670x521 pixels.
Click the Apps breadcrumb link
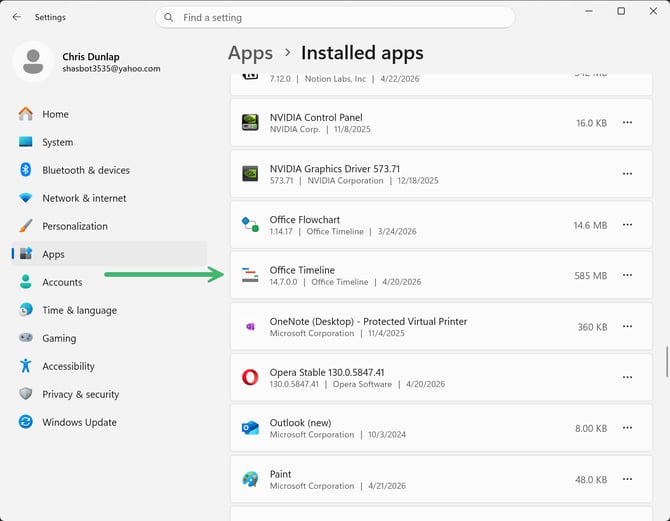250,53
